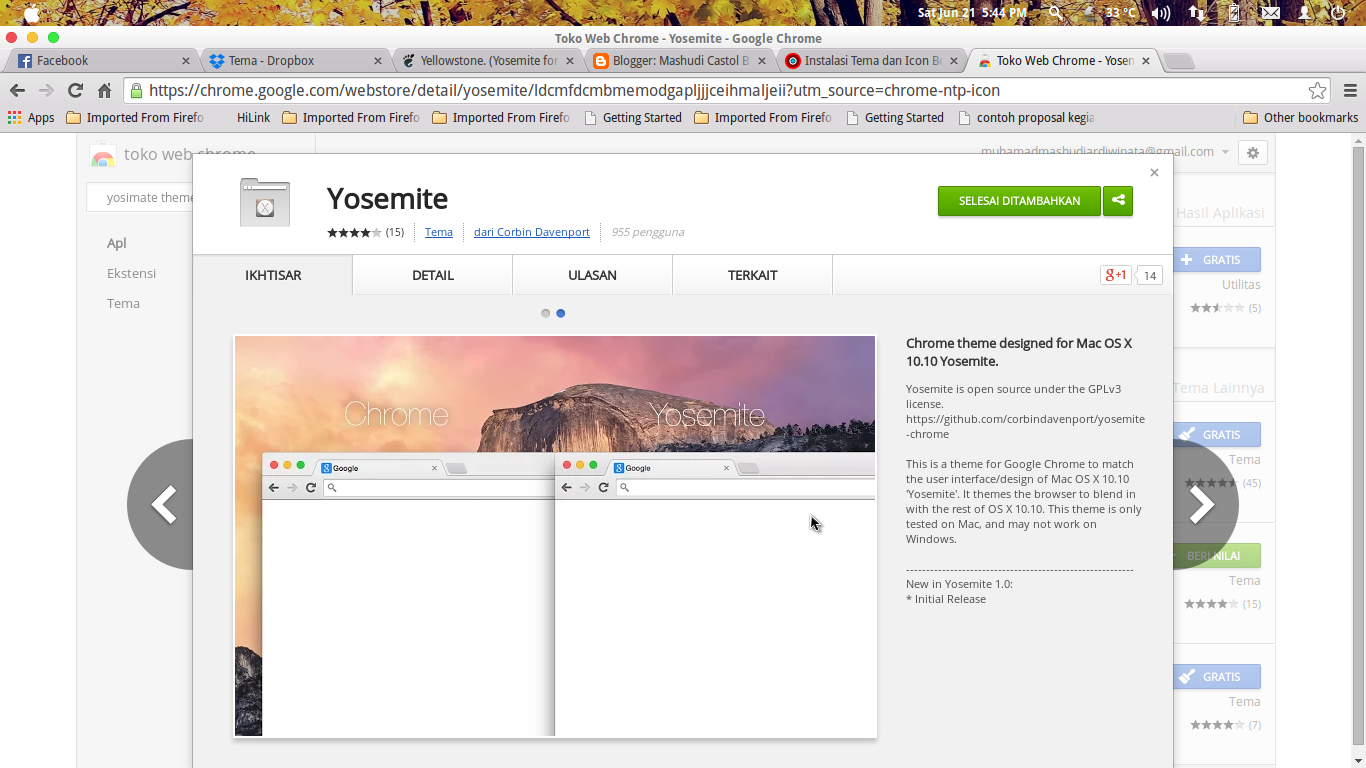Go to the Chrome home page
Image resolution: width=1366 pixels, height=768 pixels.
tap(104, 90)
